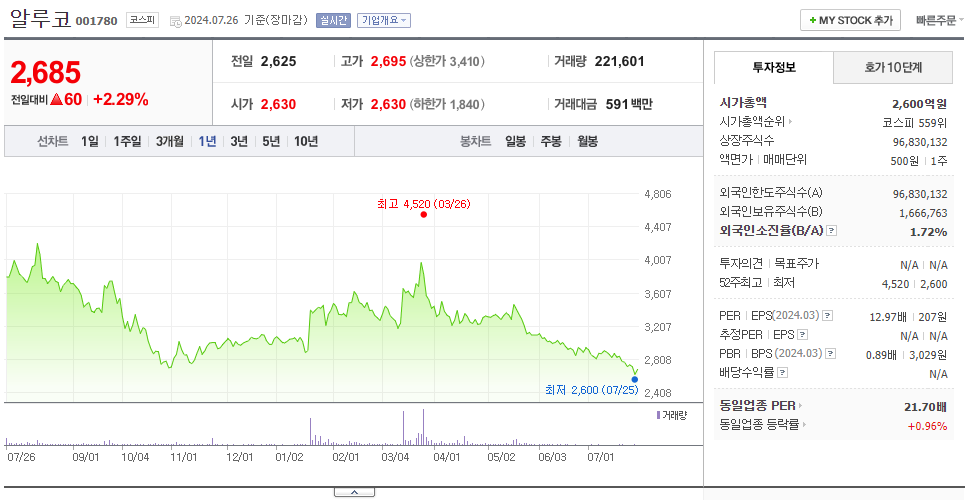Add stock via MY STOCK 추가 button
This screenshot has height=500, width=968.
(850, 20)
